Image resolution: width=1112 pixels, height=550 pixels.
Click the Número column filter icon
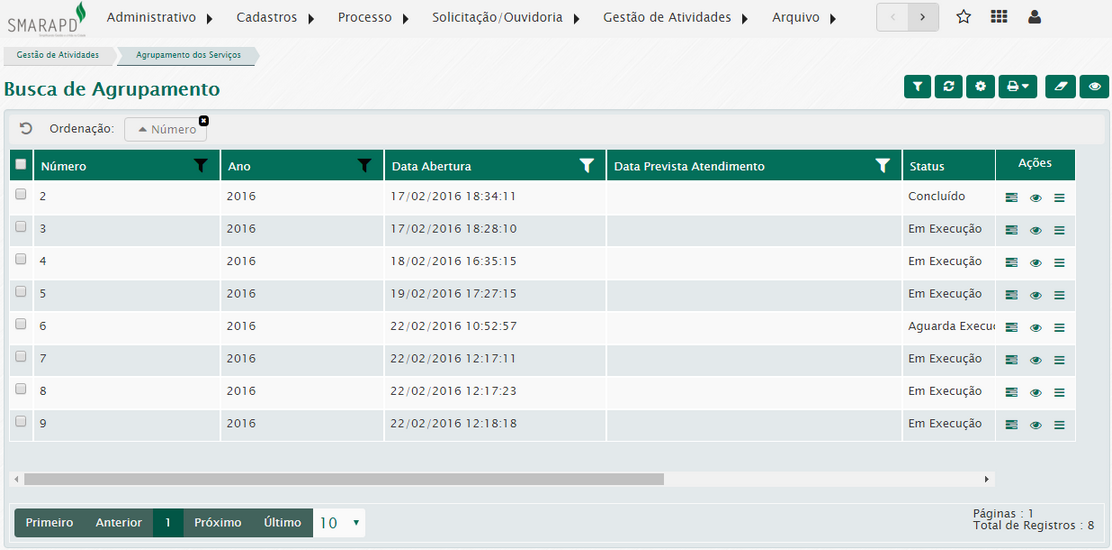(x=201, y=166)
